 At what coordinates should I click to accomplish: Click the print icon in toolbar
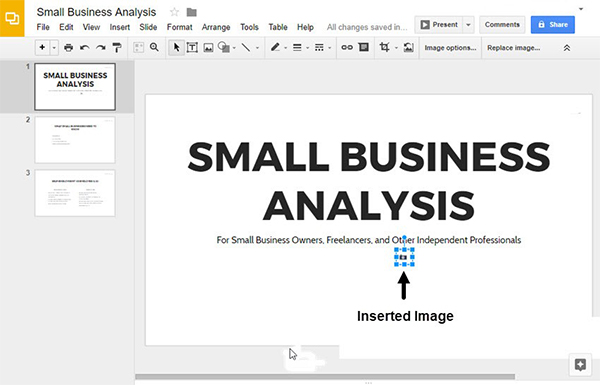(x=68, y=47)
